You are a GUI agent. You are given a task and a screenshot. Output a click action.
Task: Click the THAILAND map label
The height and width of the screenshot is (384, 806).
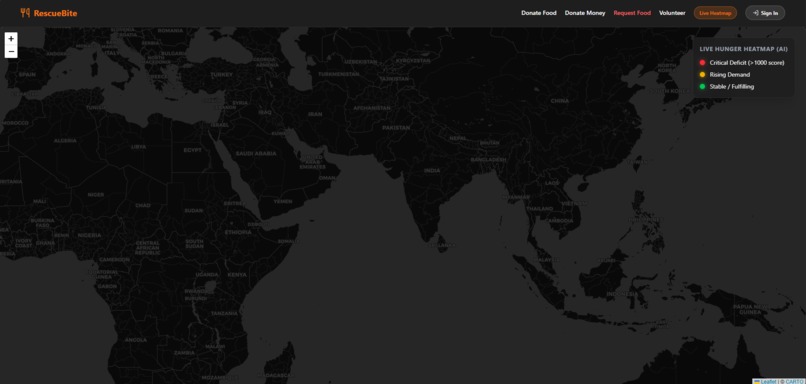(539, 209)
